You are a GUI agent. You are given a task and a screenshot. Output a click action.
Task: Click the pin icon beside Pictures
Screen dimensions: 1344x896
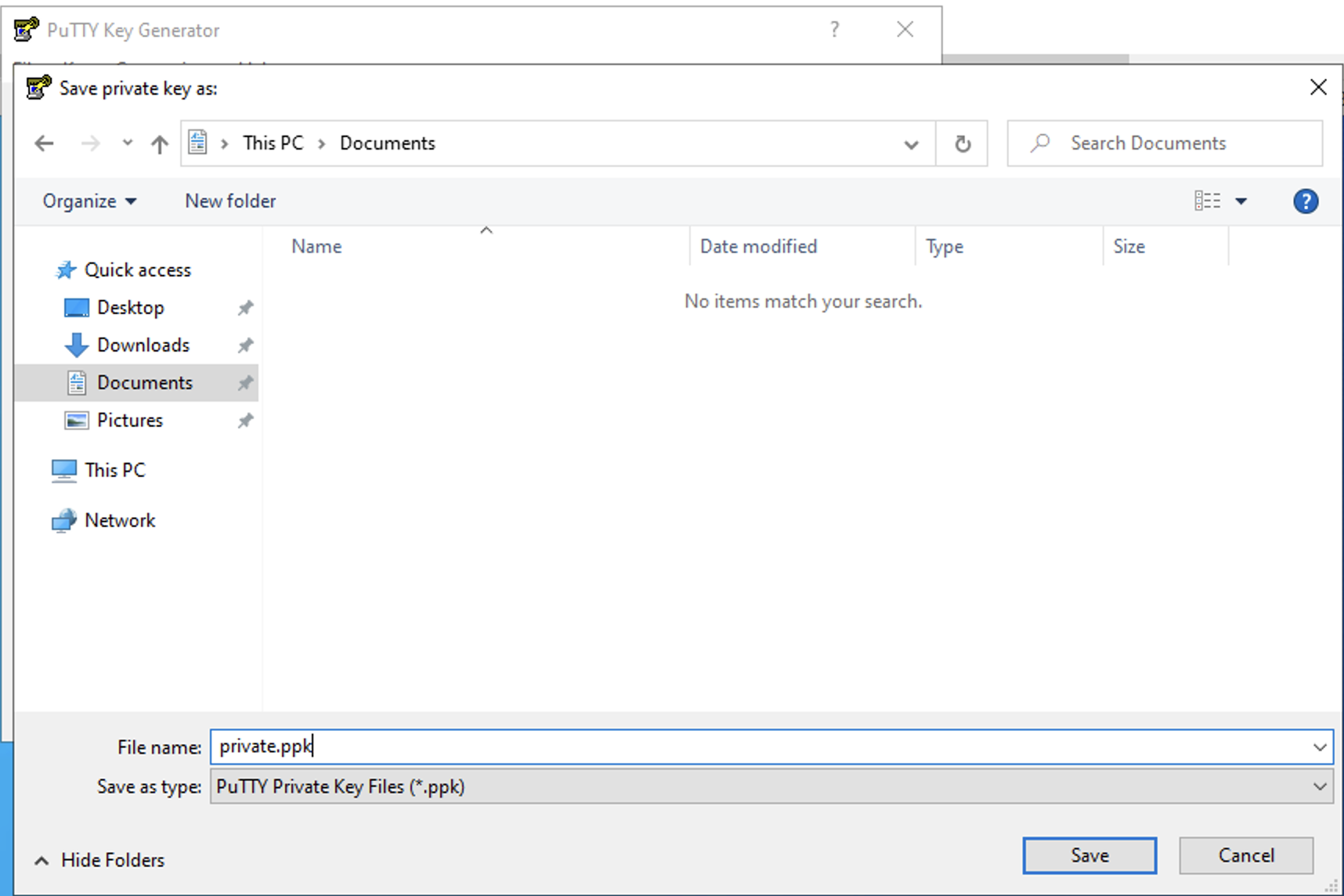coord(245,421)
